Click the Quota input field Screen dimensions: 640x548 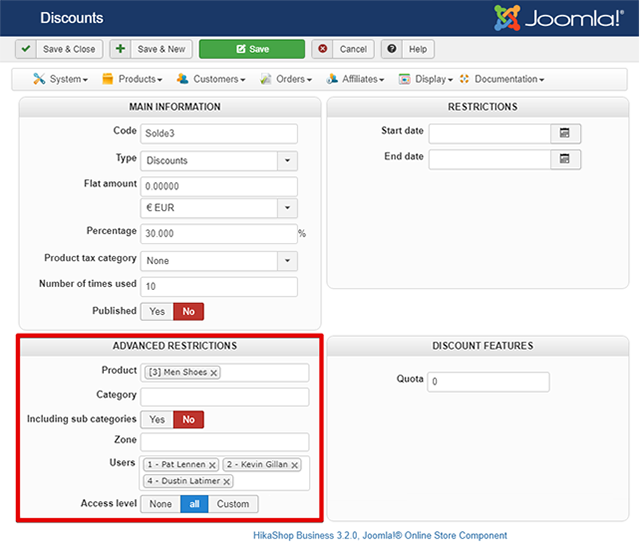488,382
